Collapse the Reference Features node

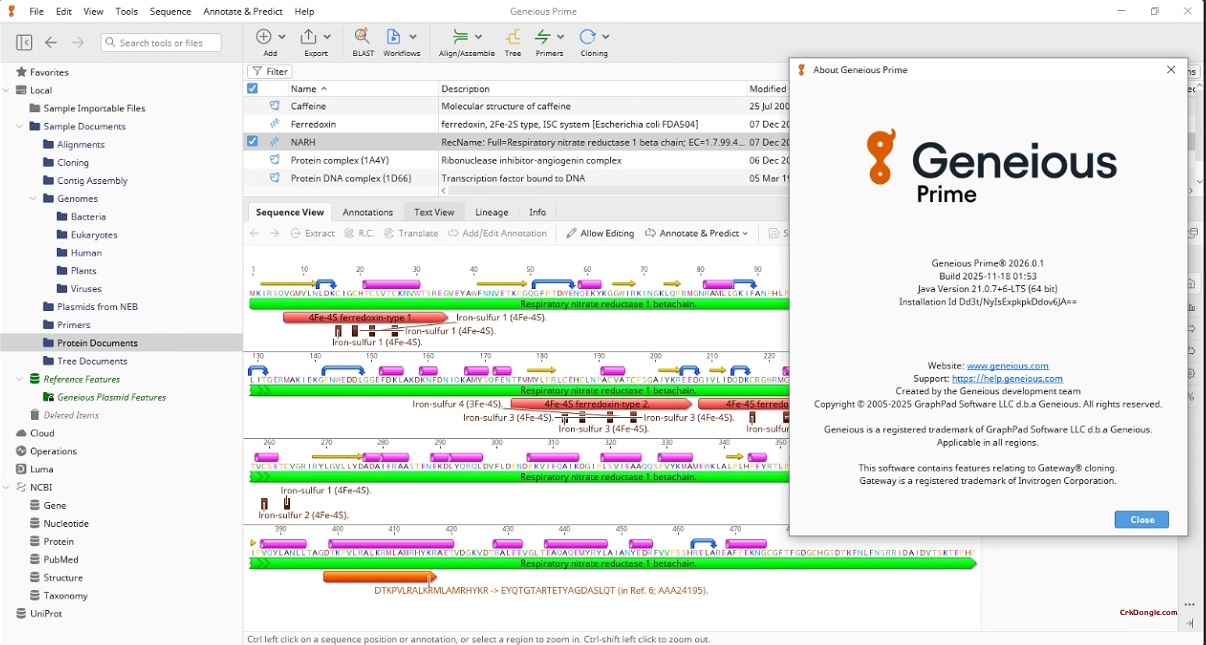20,380
